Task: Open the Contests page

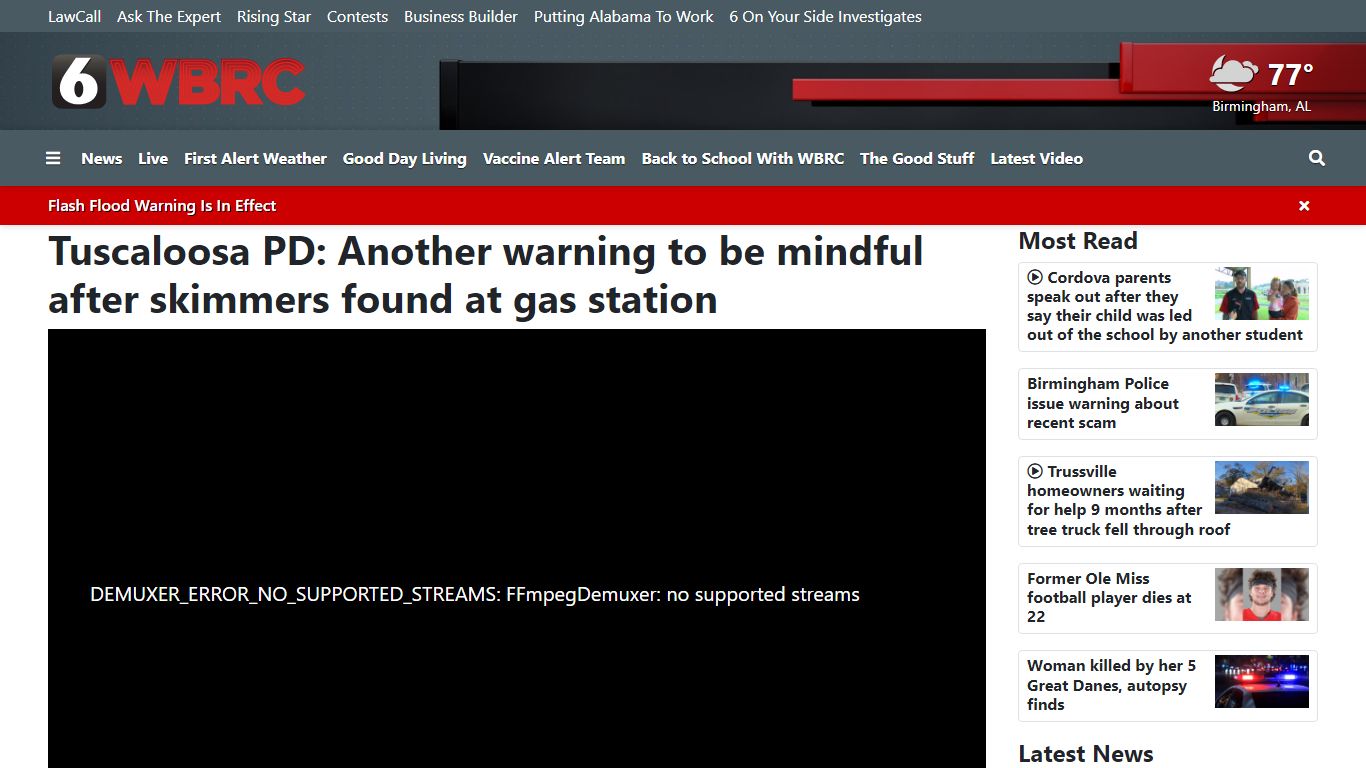Action: [x=357, y=17]
